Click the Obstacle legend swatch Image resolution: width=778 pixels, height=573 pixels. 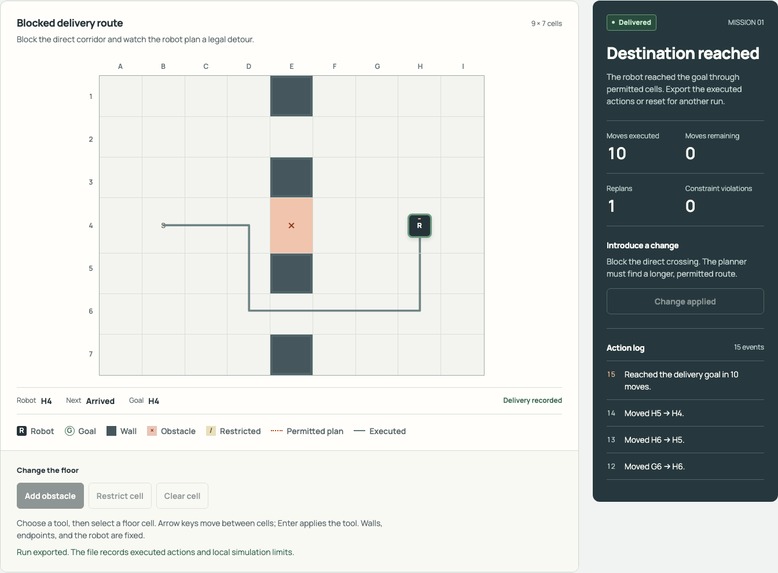coord(152,431)
